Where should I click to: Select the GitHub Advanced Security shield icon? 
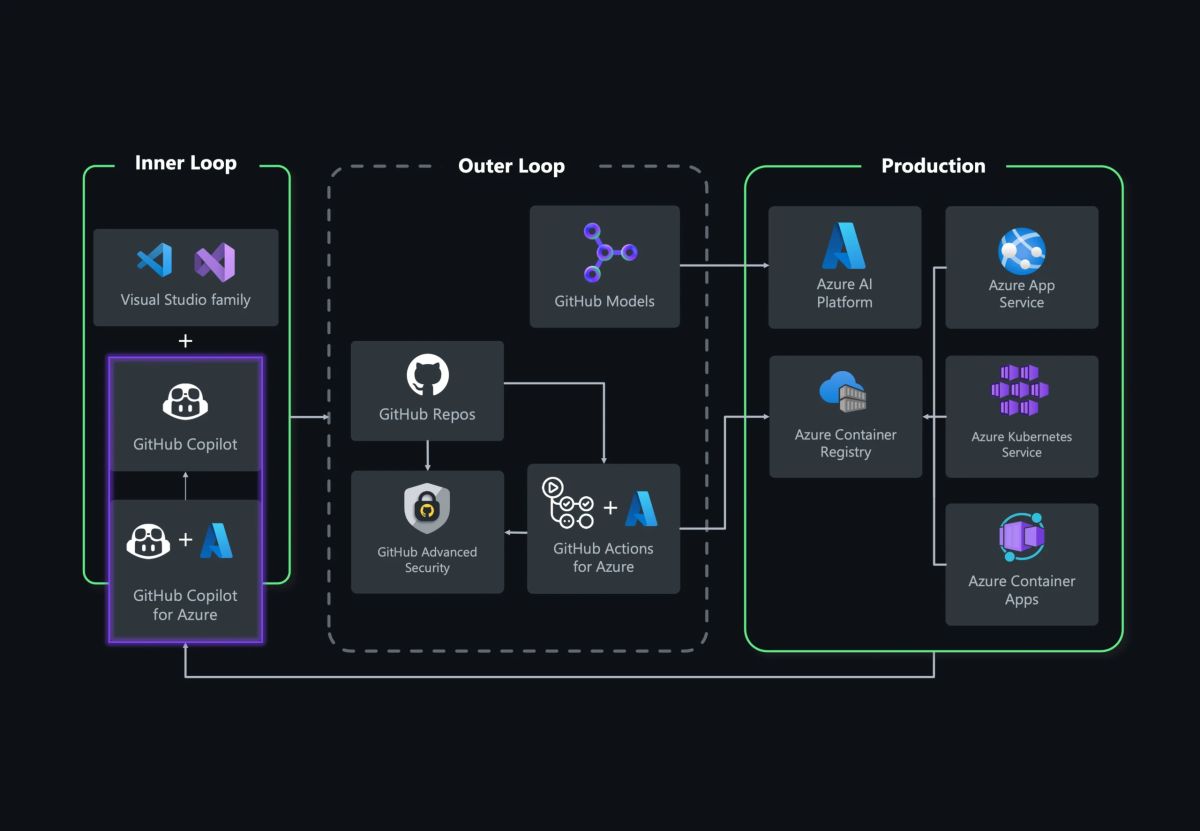click(427, 507)
